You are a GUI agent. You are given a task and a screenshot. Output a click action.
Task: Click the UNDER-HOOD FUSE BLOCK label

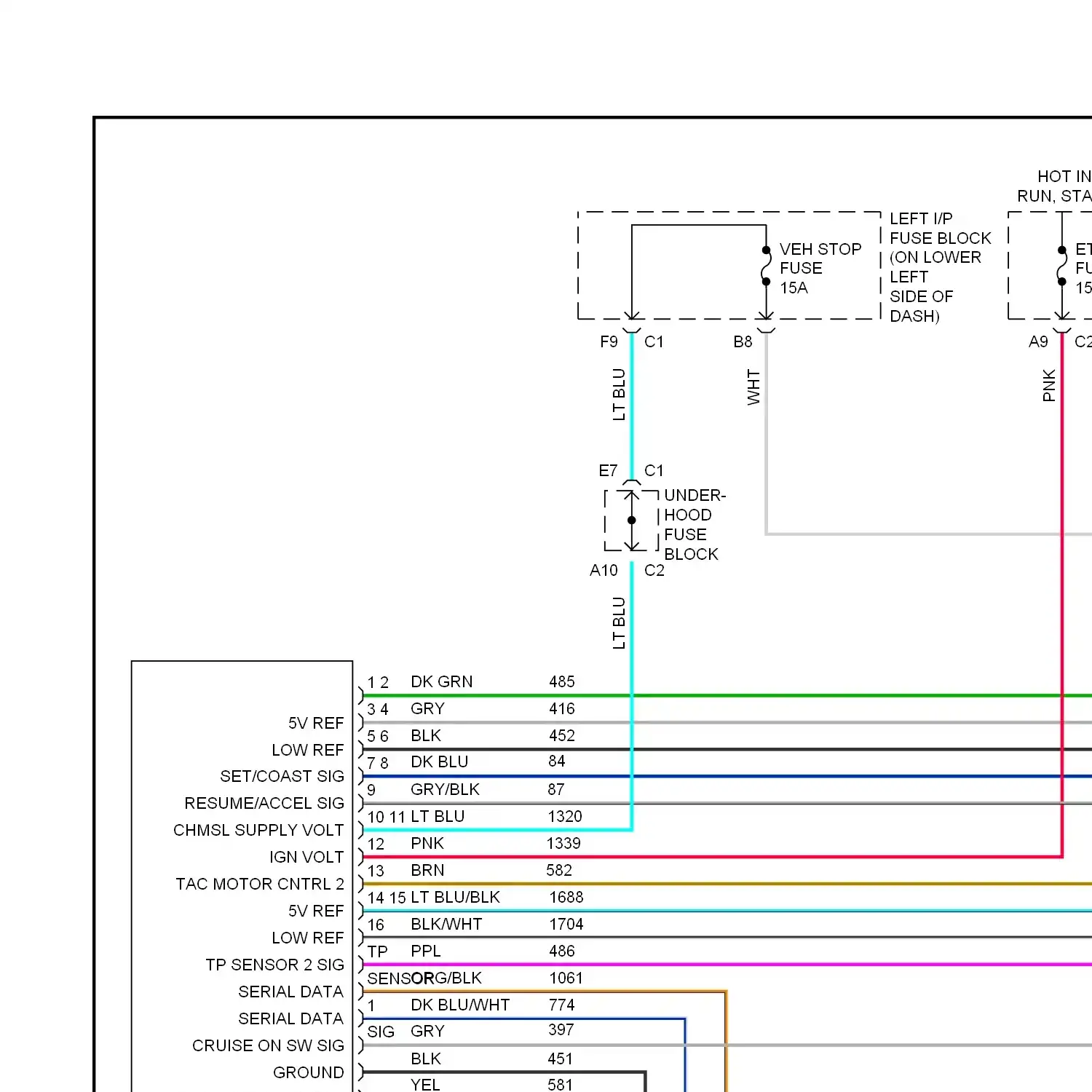pos(695,524)
